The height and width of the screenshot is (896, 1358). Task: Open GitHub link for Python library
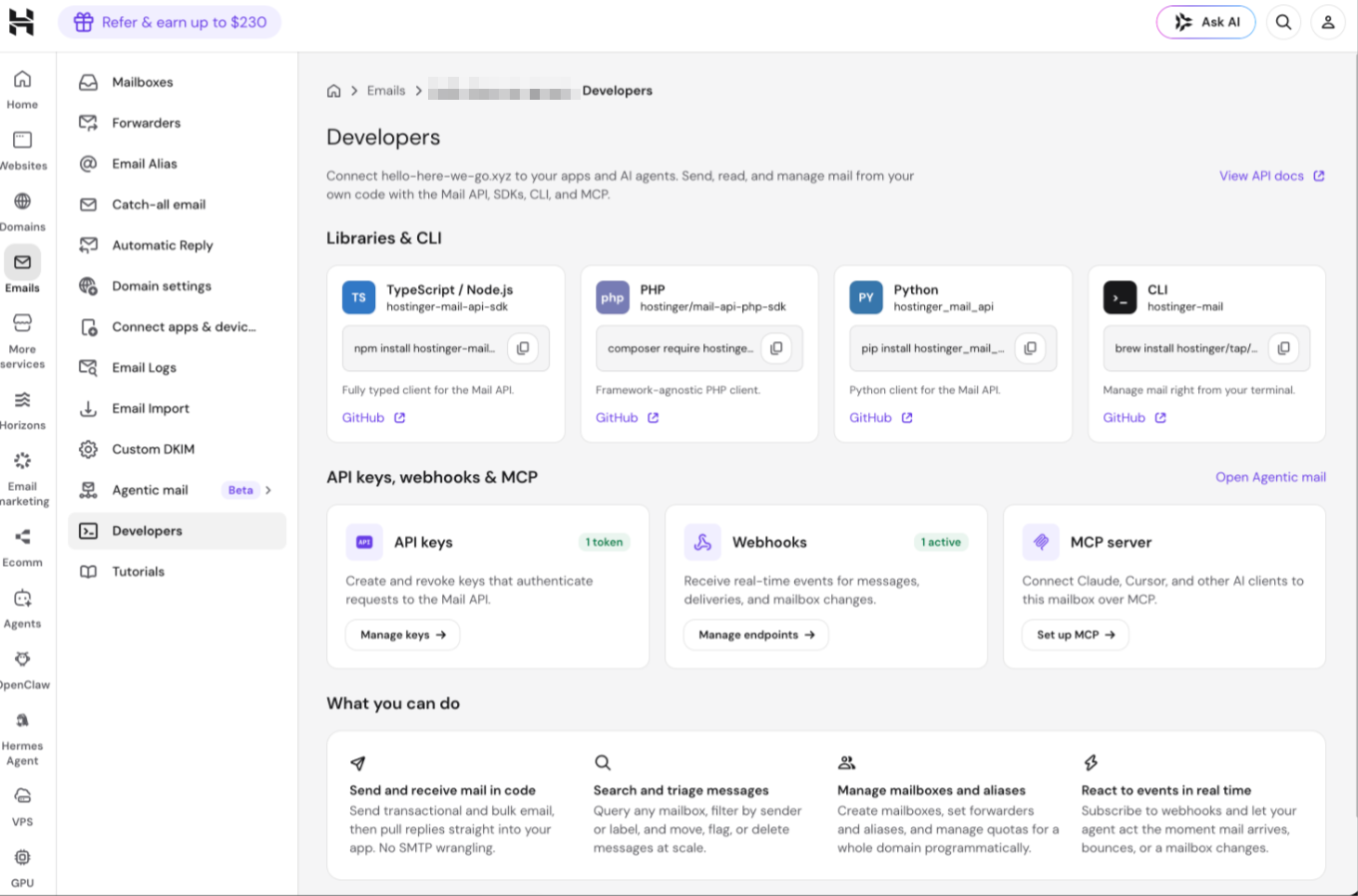point(880,418)
